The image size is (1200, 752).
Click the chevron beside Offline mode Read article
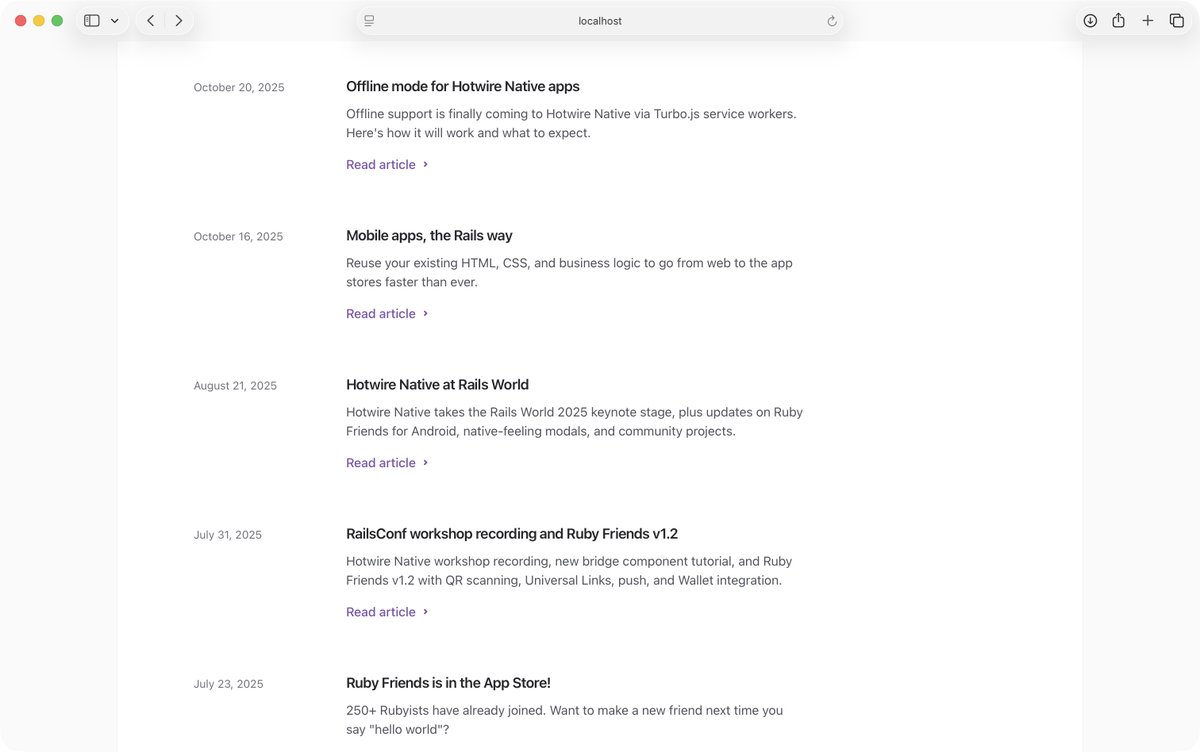(425, 164)
